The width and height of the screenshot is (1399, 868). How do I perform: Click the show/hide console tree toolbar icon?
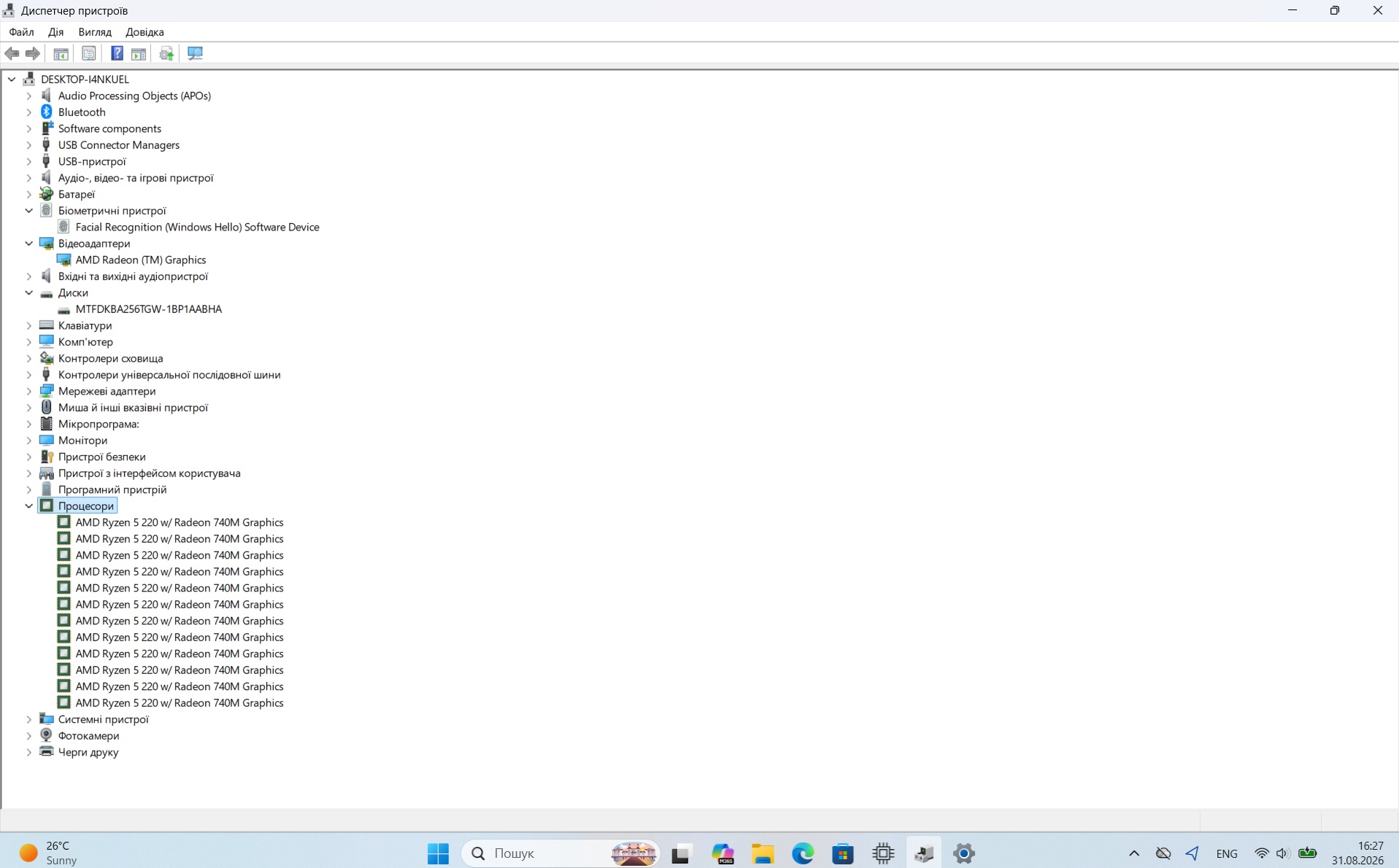[61, 53]
